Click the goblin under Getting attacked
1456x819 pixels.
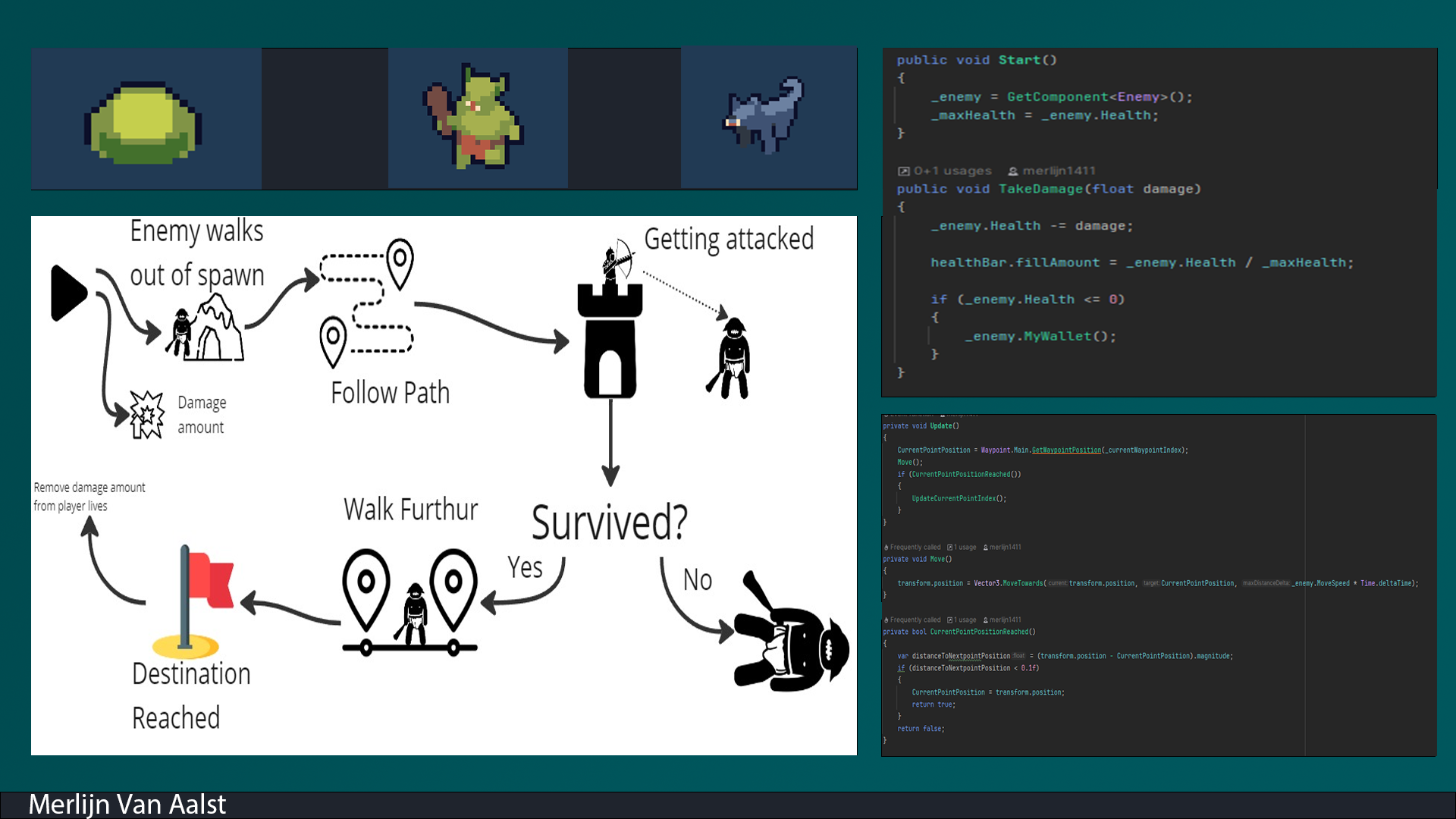[733, 358]
